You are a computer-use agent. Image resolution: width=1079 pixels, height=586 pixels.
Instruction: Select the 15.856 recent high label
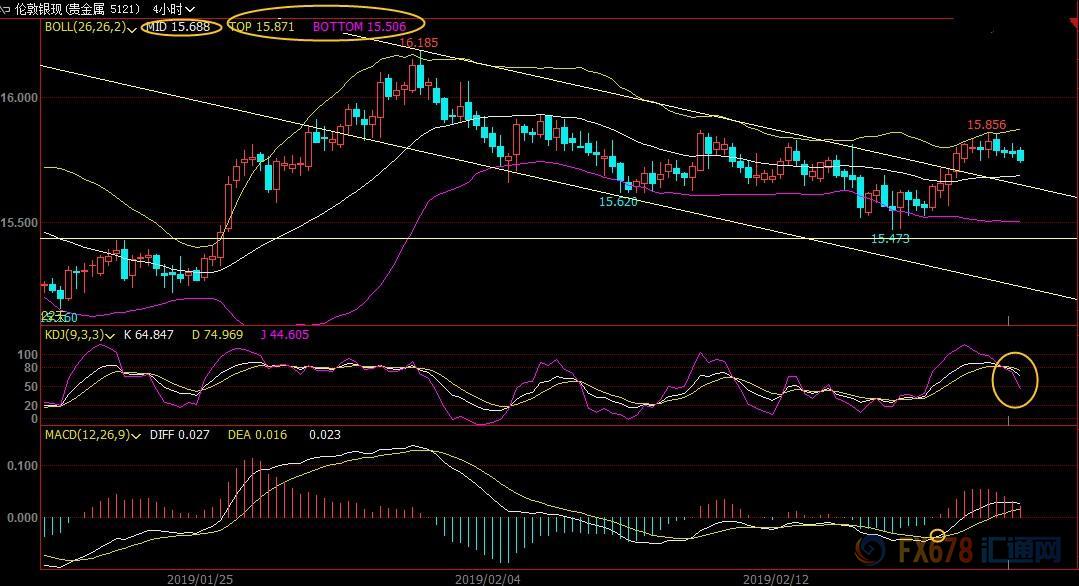click(986, 125)
